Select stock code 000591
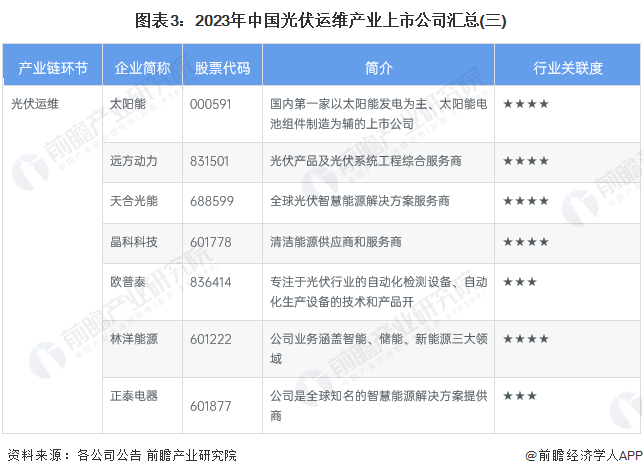Image resolution: width=643 pixels, height=476 pixels. click(x=210, y=104)
